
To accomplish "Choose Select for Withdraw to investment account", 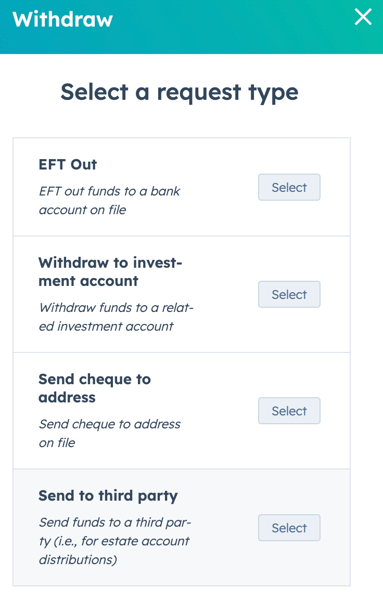I will tap(289, 294).
